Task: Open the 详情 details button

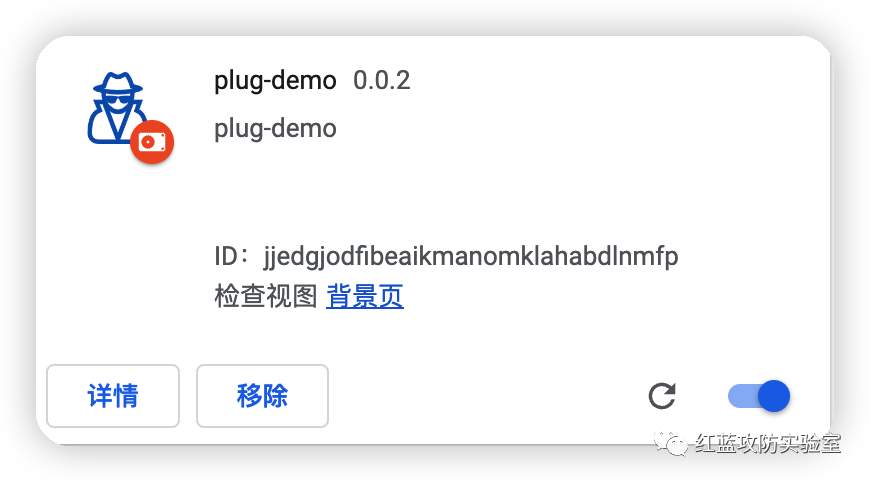Action: [x=113, y=396]
